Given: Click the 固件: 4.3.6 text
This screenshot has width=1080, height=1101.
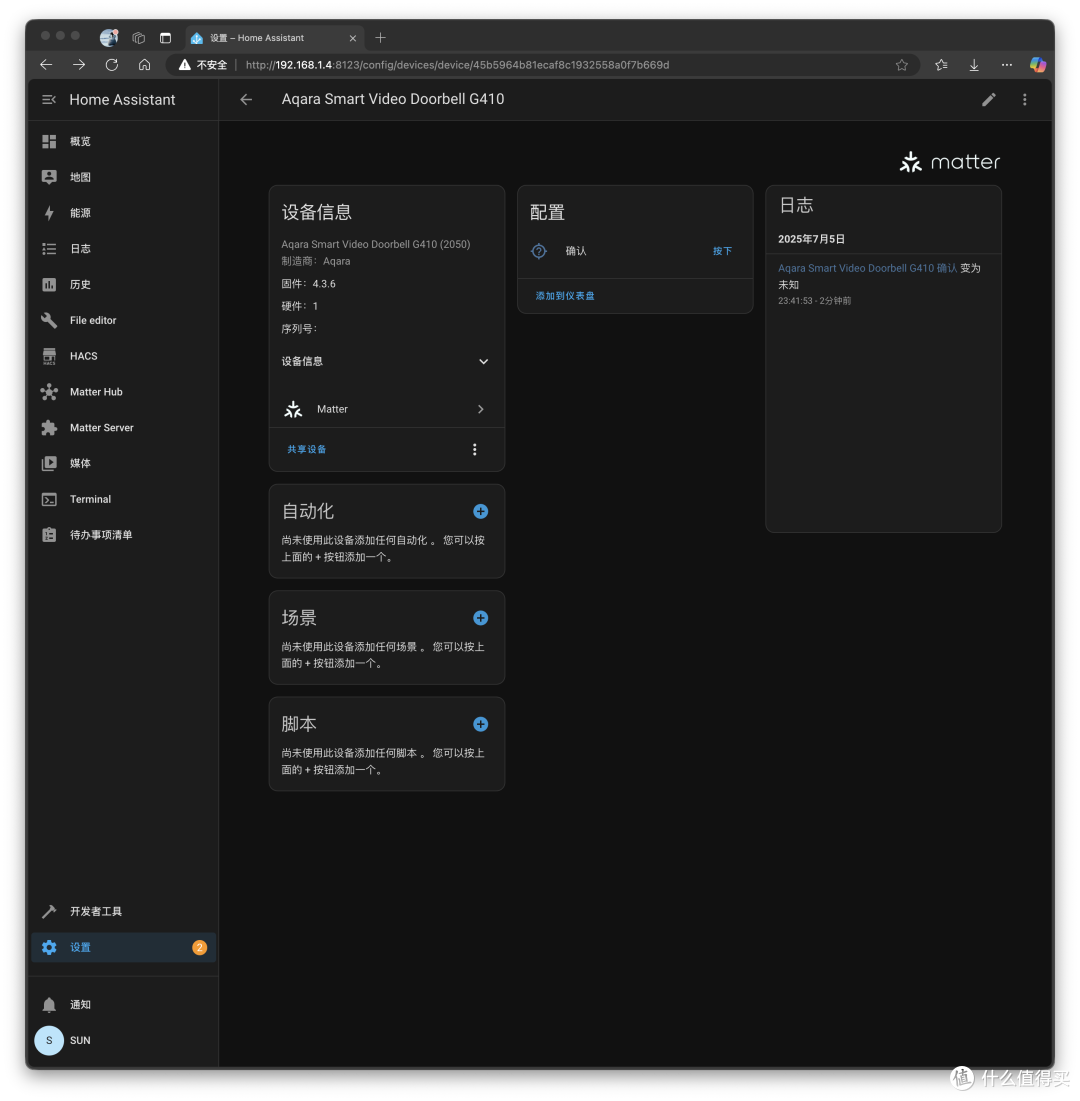Looking at the screenshot, I should point(308,284).
